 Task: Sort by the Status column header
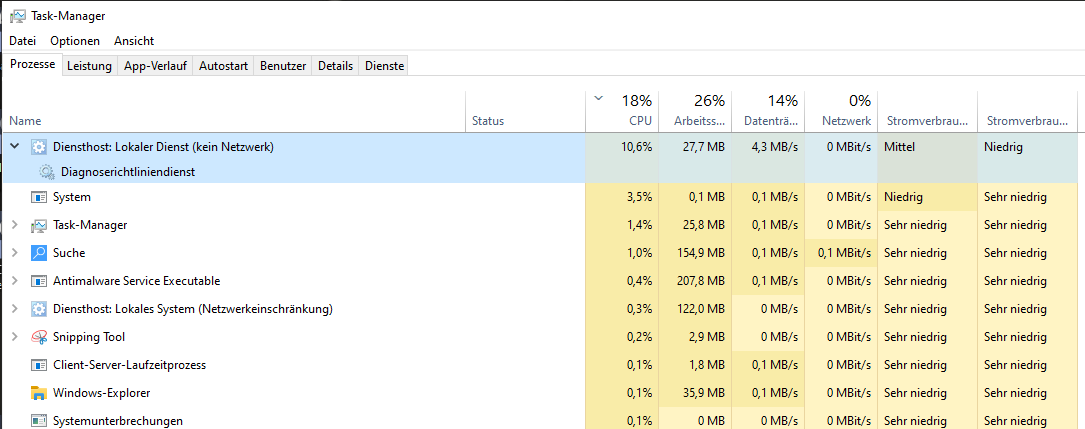(525, 111)
